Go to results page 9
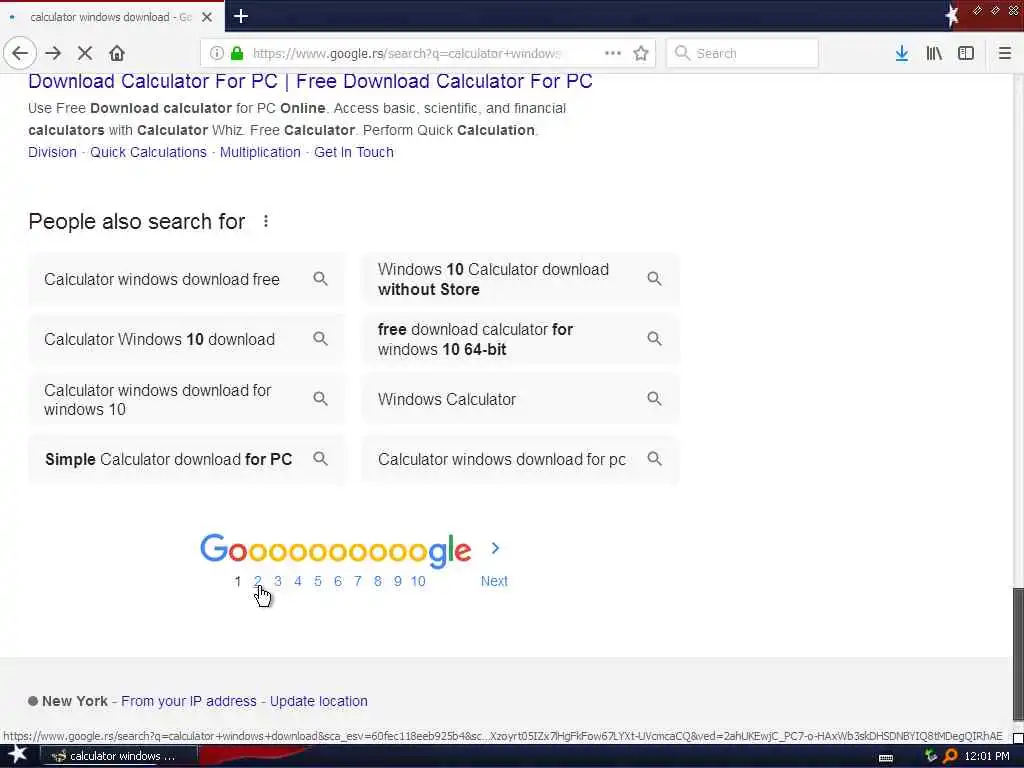The width and height of the screenshot is (1024, 768). click(398, 581)
